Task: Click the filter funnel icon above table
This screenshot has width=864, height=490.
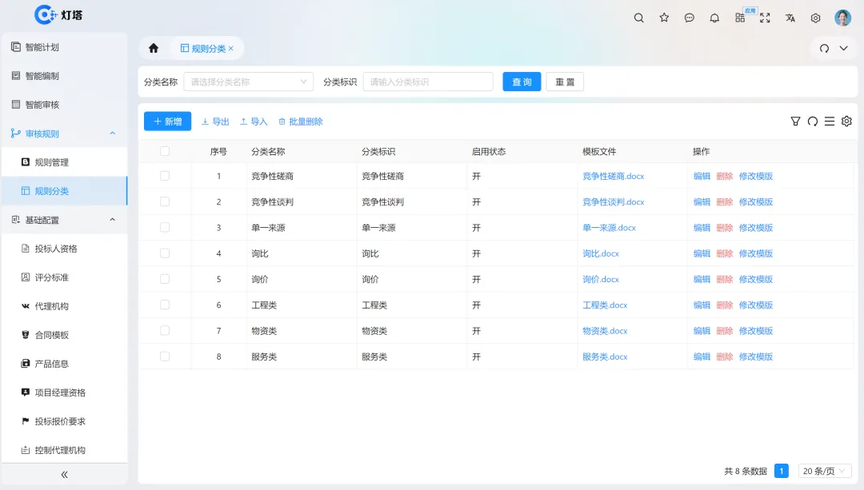Action: click(796, 122)
